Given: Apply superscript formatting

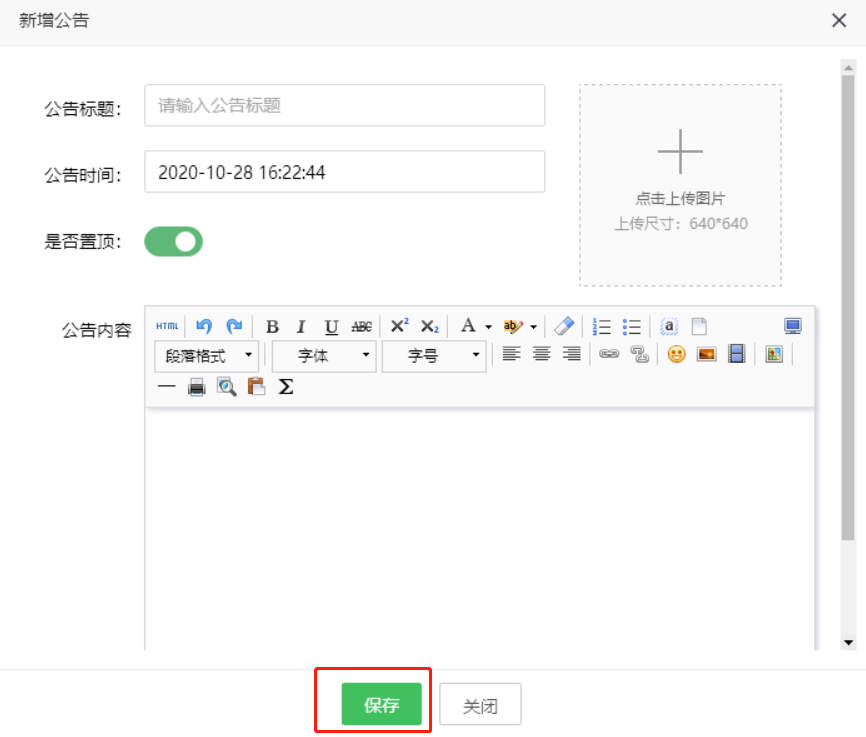Looking at the screenshot, I should click(x=398, y=326).
